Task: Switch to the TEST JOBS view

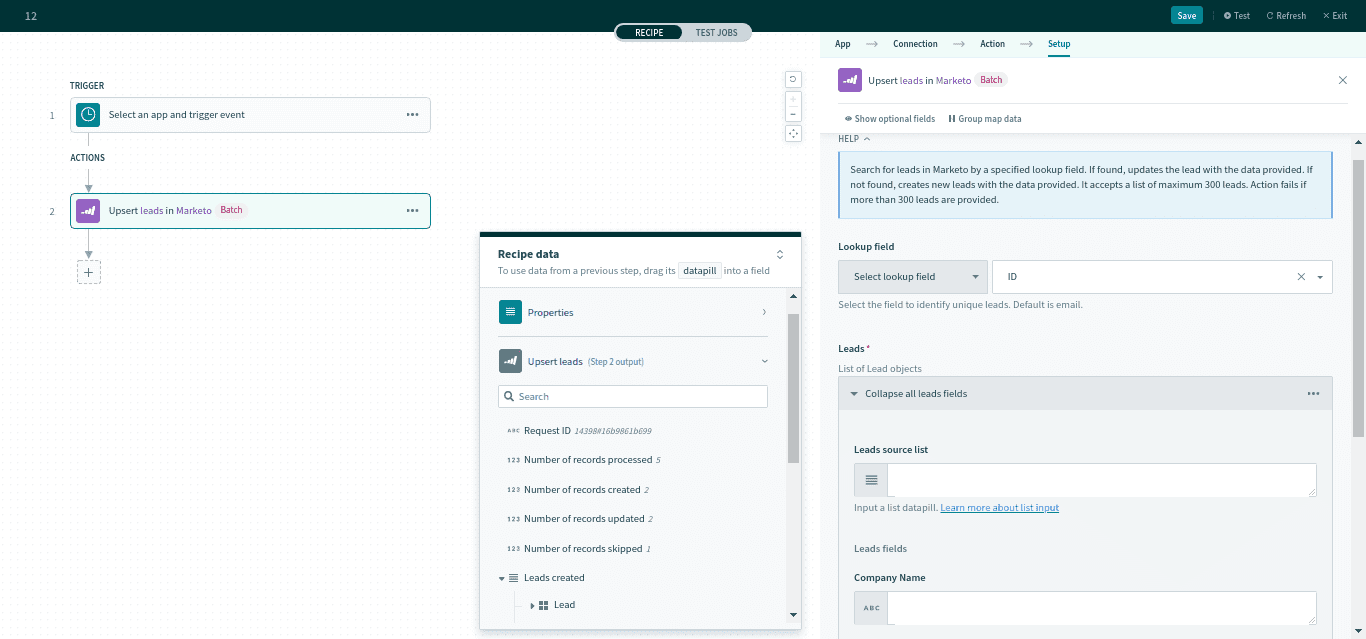Action: 716,33
